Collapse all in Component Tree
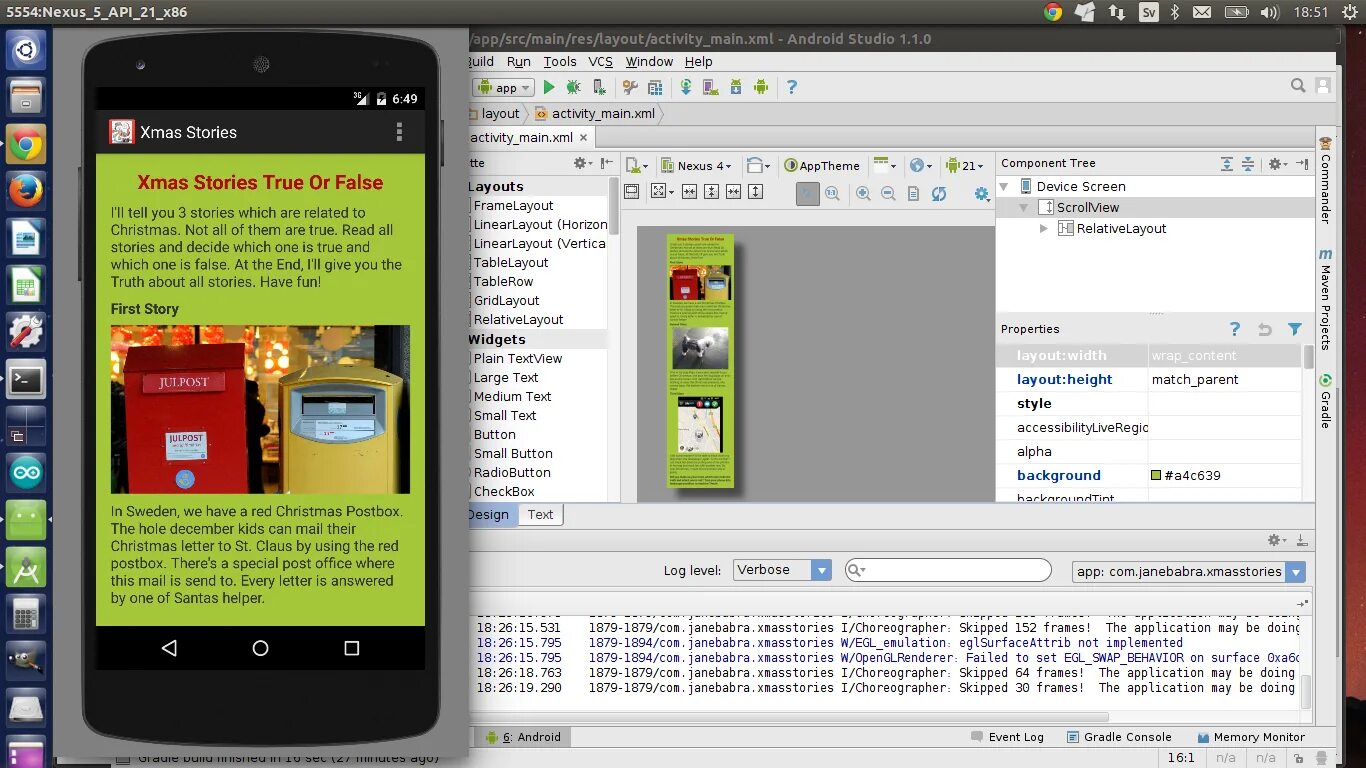This screenshot has width=1366, height=768. 1248,164
